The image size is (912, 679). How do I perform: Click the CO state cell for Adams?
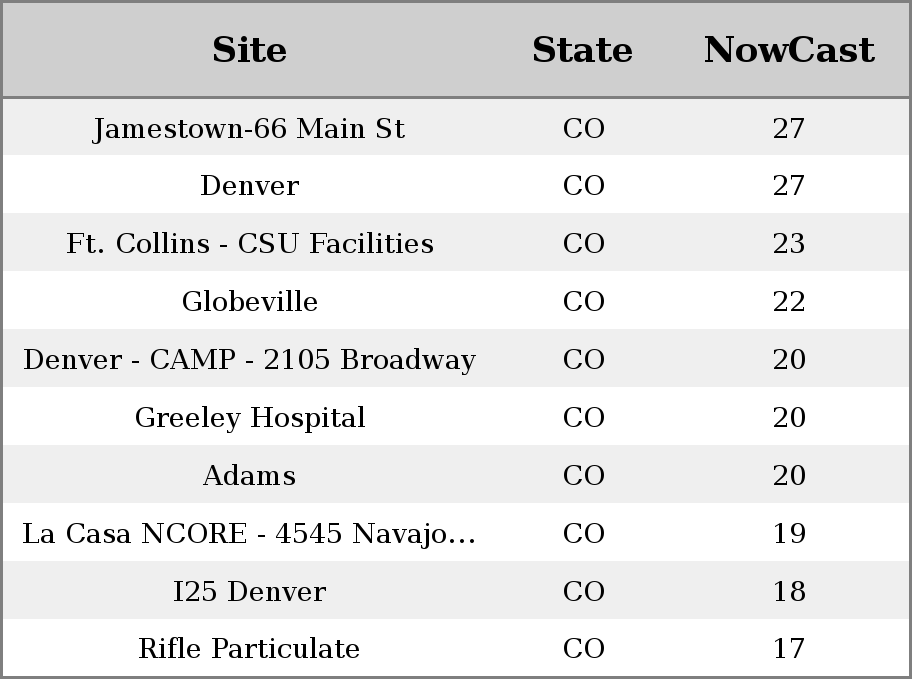click(583, 475)
